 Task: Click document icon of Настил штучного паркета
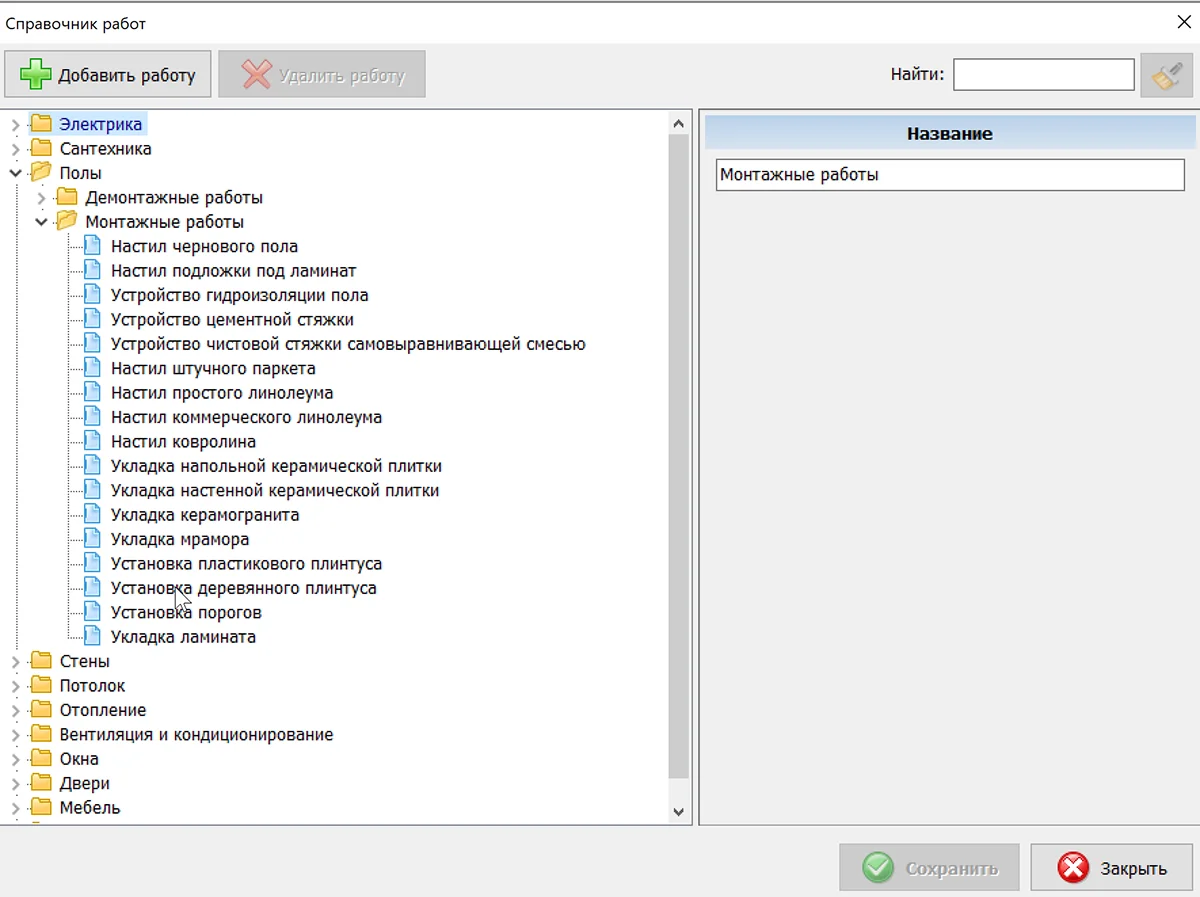coord(92,368)
